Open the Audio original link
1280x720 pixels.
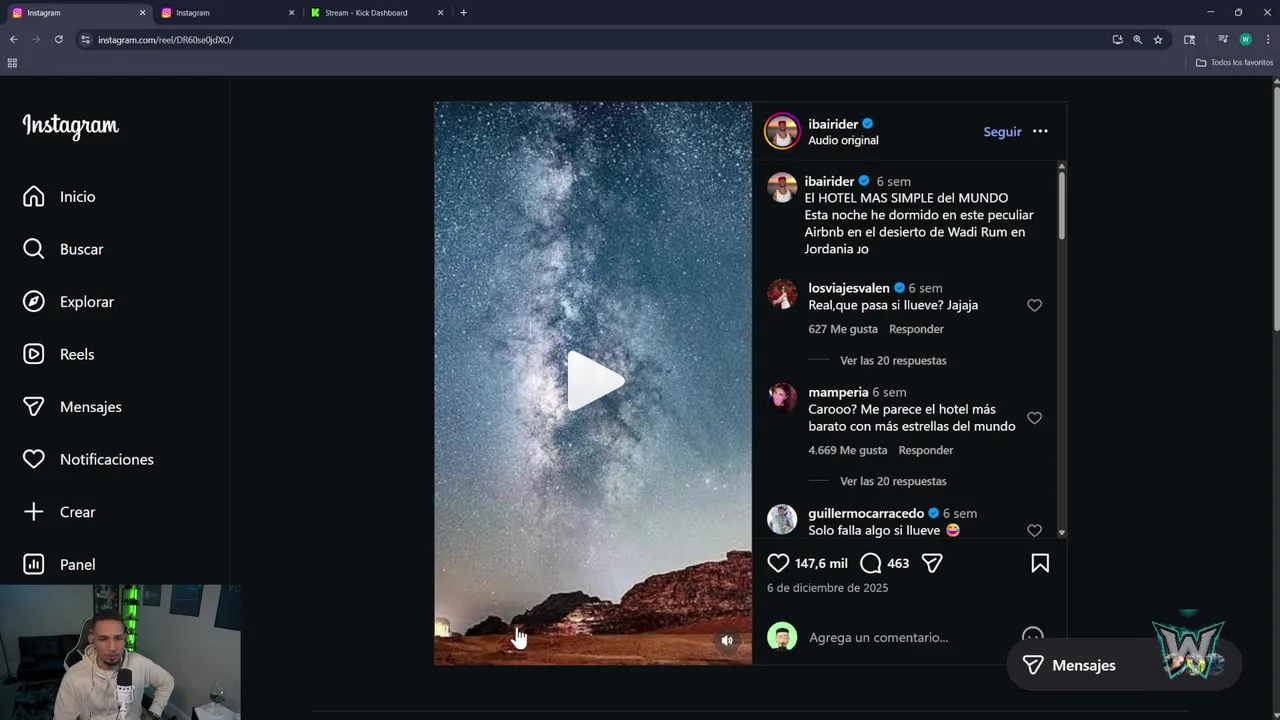(x=843, y=141)
